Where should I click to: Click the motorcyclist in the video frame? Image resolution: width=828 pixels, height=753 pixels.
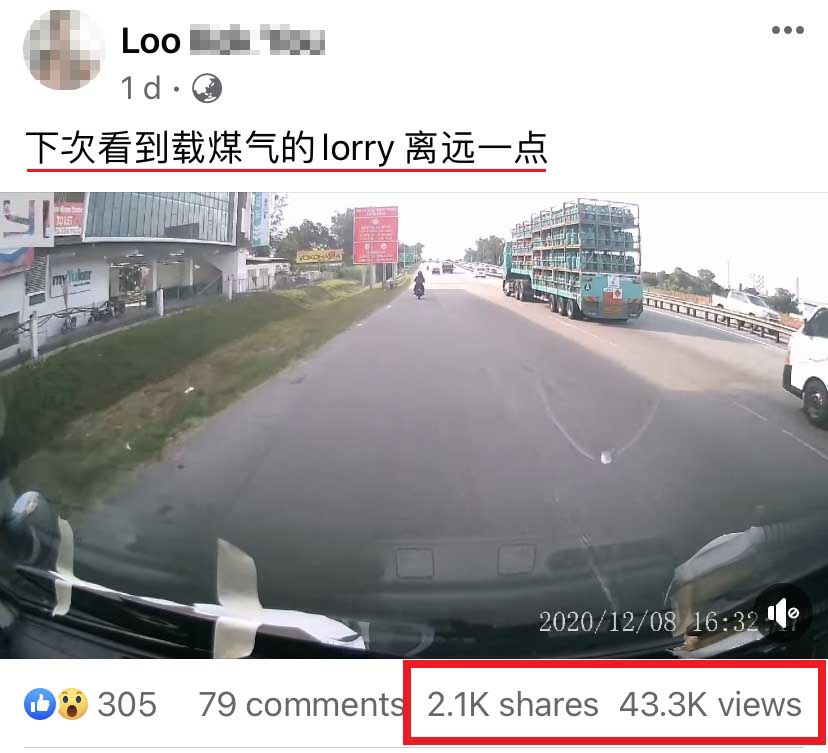point(419,284)
